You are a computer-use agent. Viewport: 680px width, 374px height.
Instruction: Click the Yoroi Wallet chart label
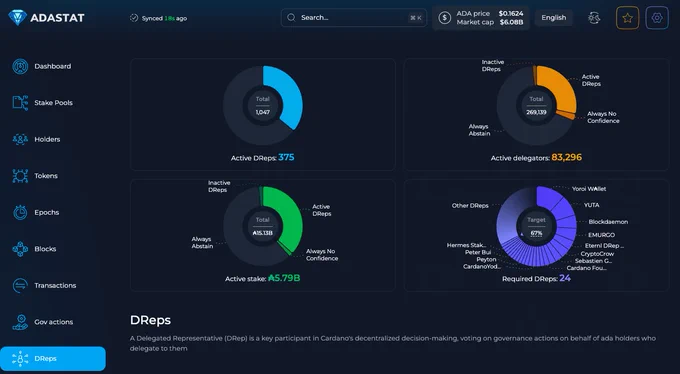coord(589,189)
